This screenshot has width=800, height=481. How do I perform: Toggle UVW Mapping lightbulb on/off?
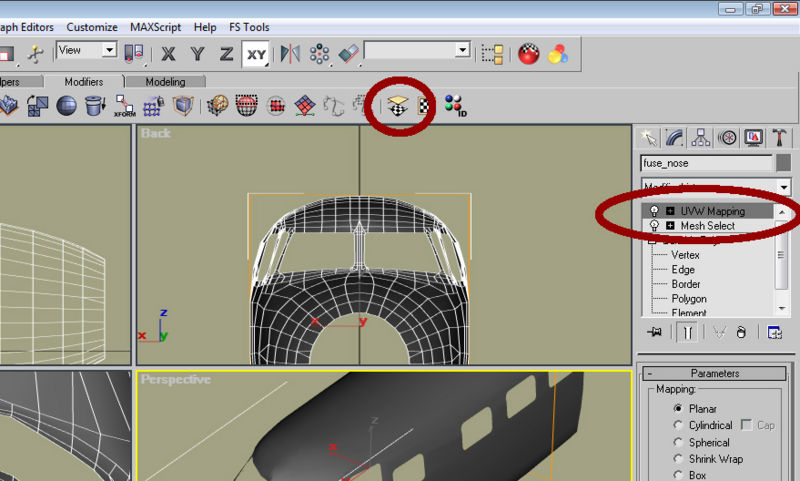click(654, 211)
